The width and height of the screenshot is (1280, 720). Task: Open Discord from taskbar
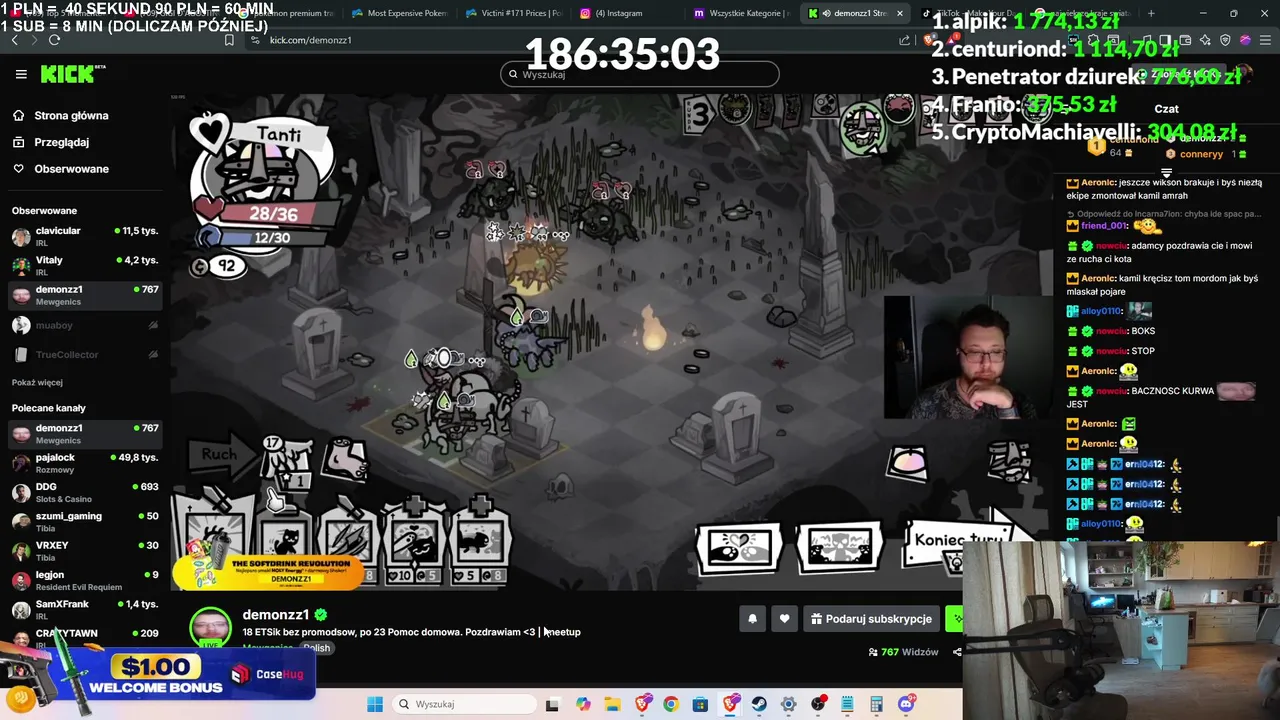pos(906,704)
